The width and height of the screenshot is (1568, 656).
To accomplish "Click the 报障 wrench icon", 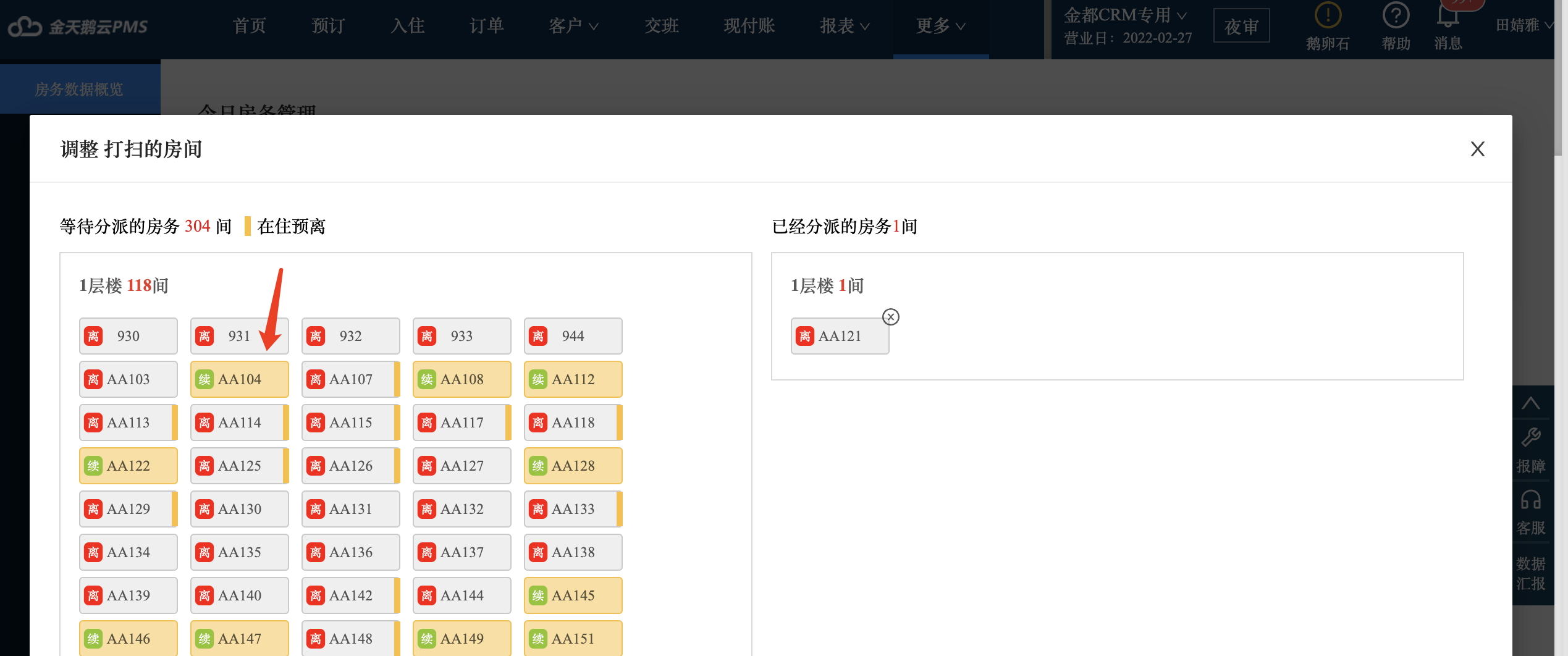I will (1530, 437).
